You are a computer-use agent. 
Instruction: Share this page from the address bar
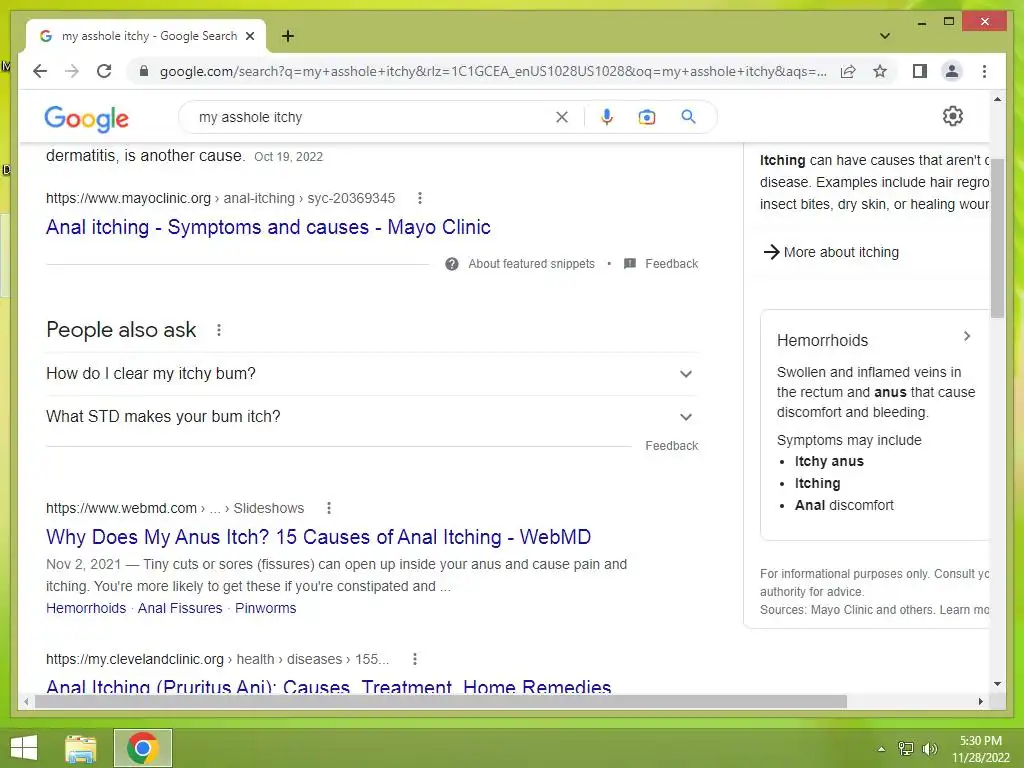(848, 71)
